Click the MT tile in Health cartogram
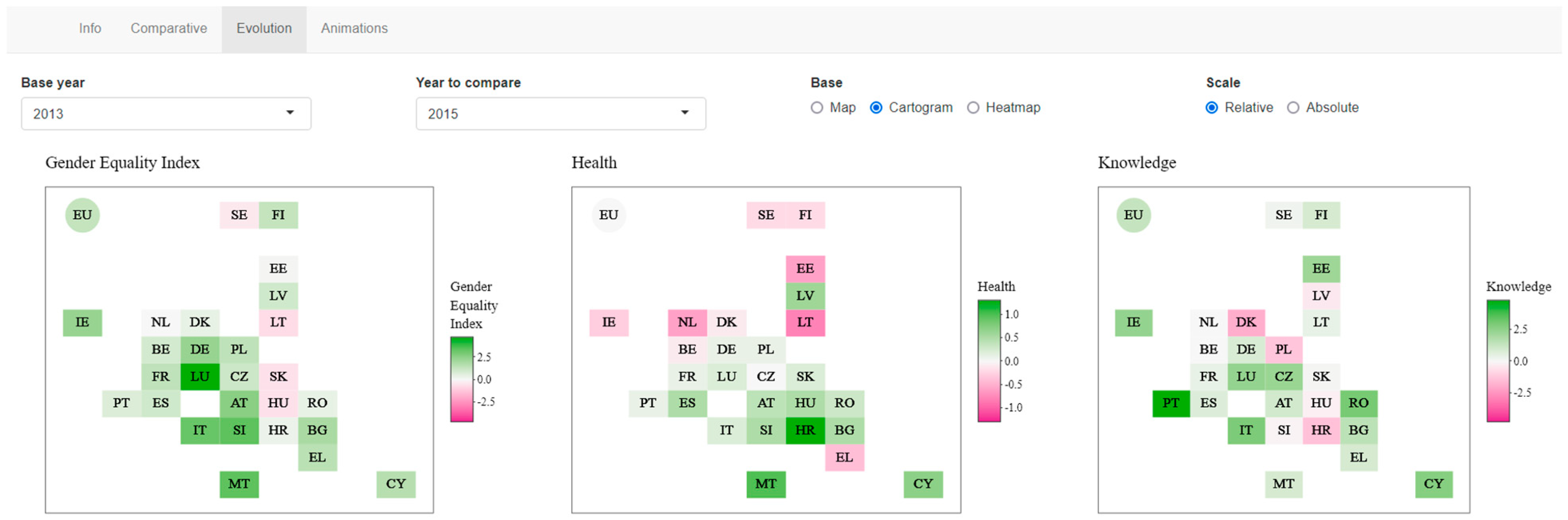 tap(766, 484)
